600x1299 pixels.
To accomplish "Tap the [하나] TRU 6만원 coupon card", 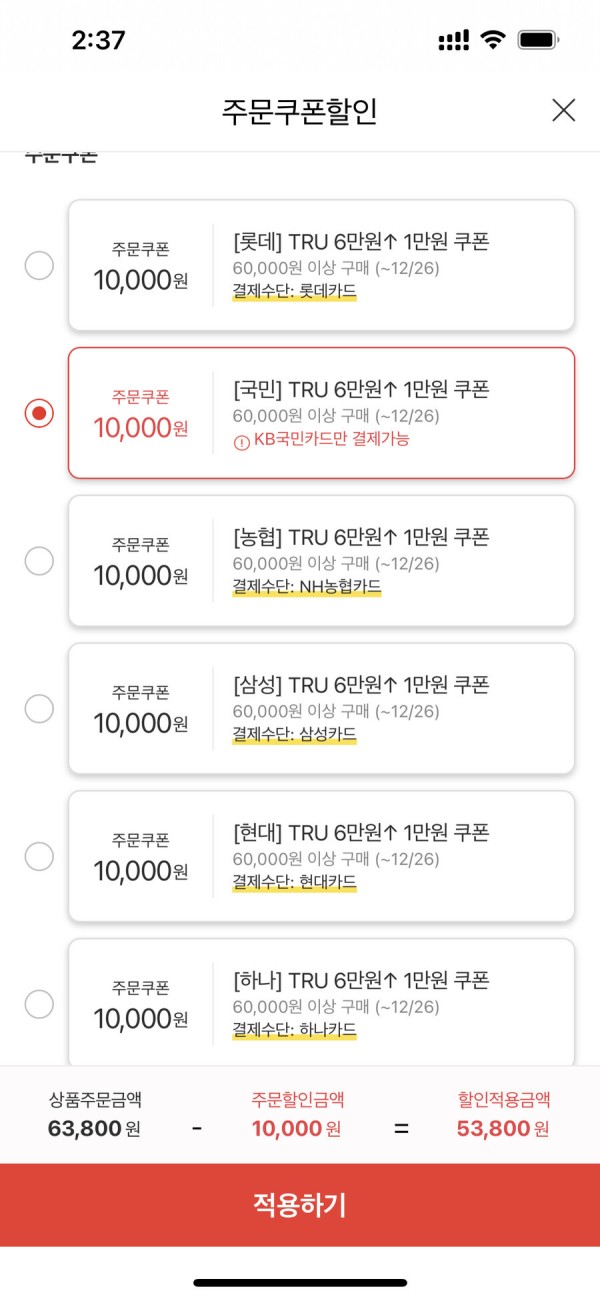I will point(321,1003).
